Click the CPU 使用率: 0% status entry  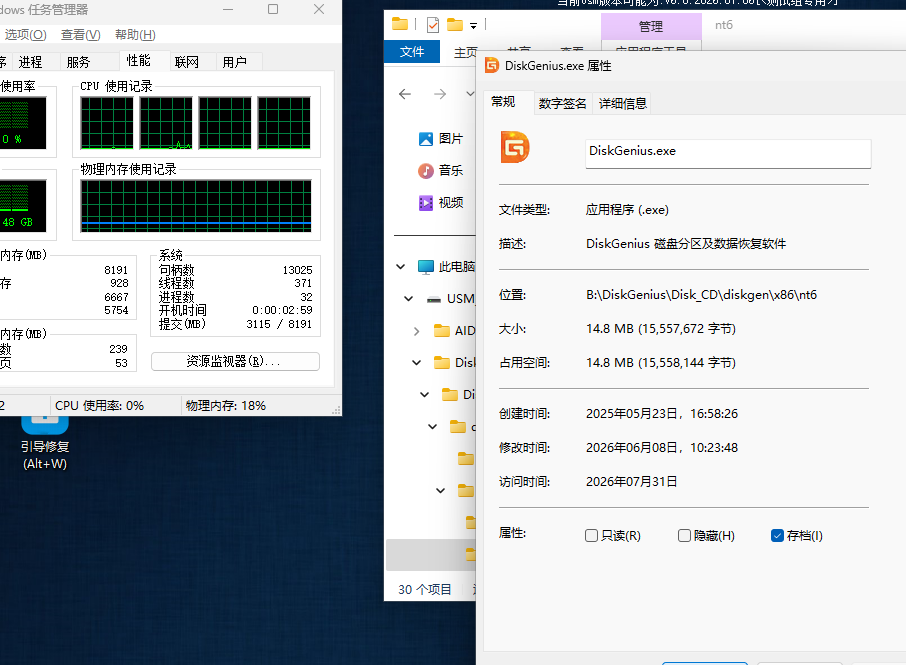coord(99,406)
